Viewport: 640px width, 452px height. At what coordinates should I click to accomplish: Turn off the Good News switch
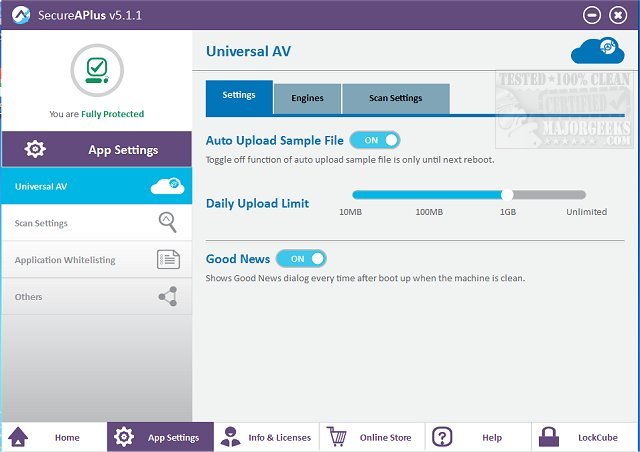pos(301,258)
